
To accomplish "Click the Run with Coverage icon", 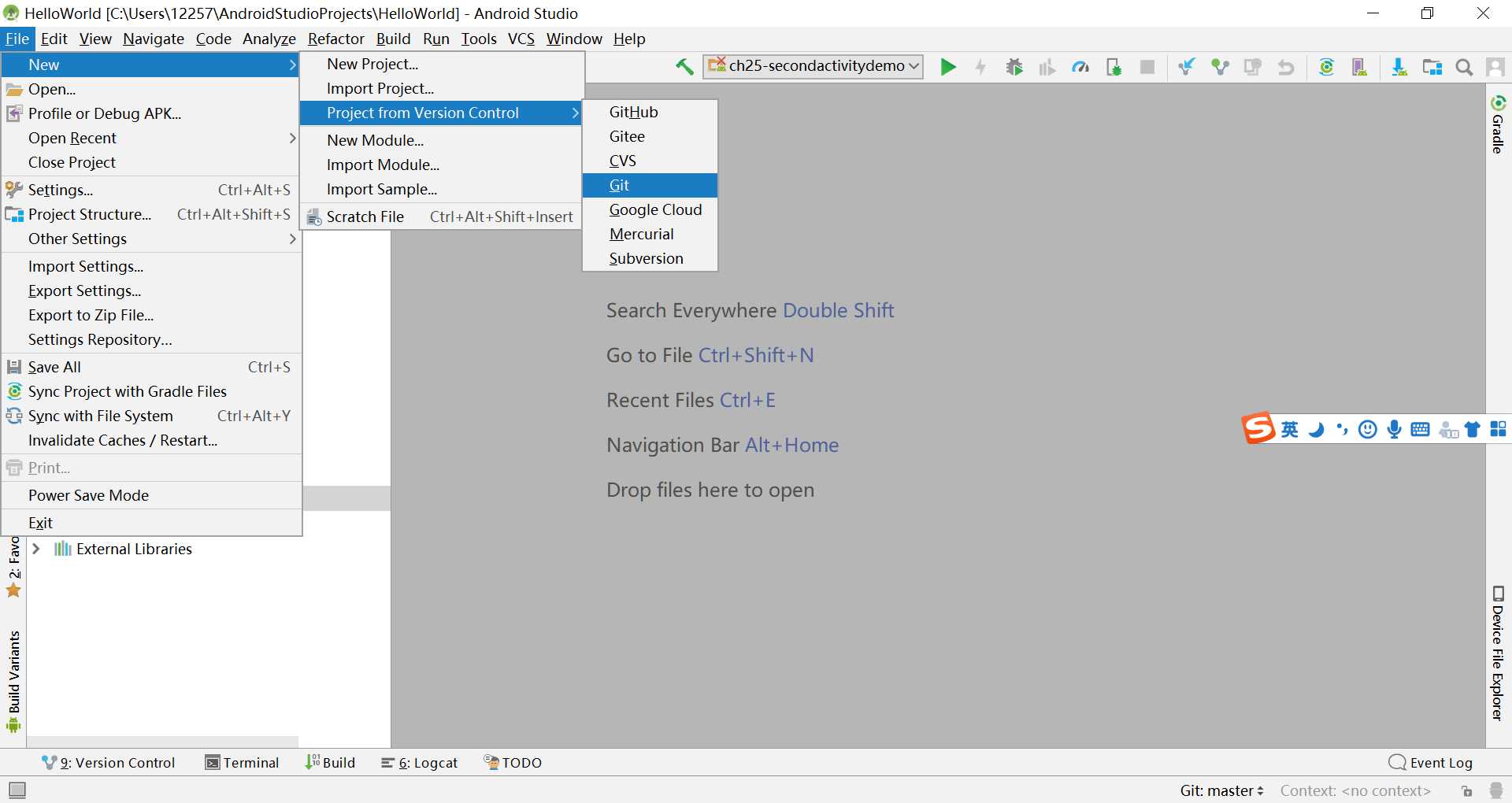I will click(x=1047, y=67).
